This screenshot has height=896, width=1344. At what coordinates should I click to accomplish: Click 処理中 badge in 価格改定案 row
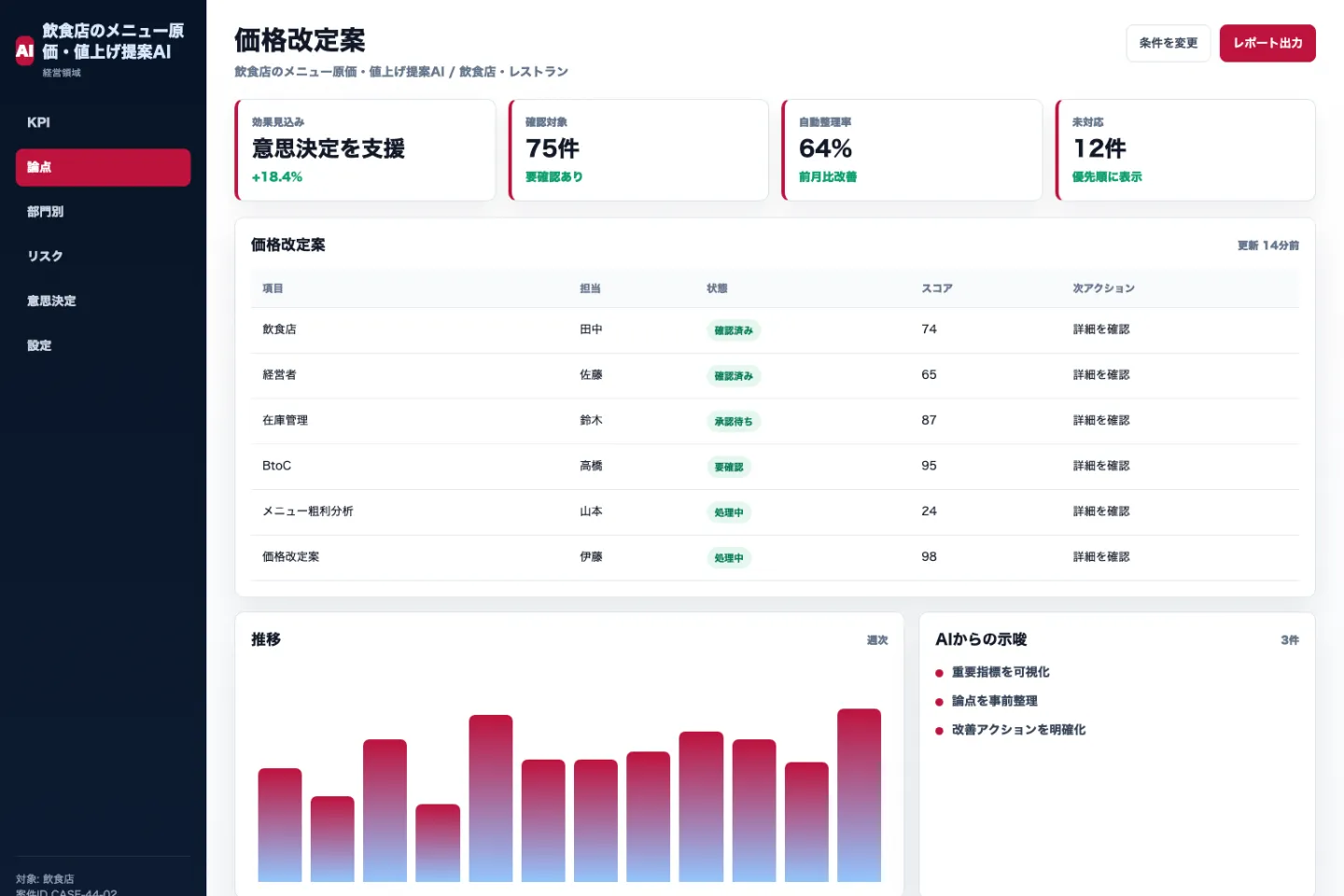pyautogui.click(x=729, y=558)
